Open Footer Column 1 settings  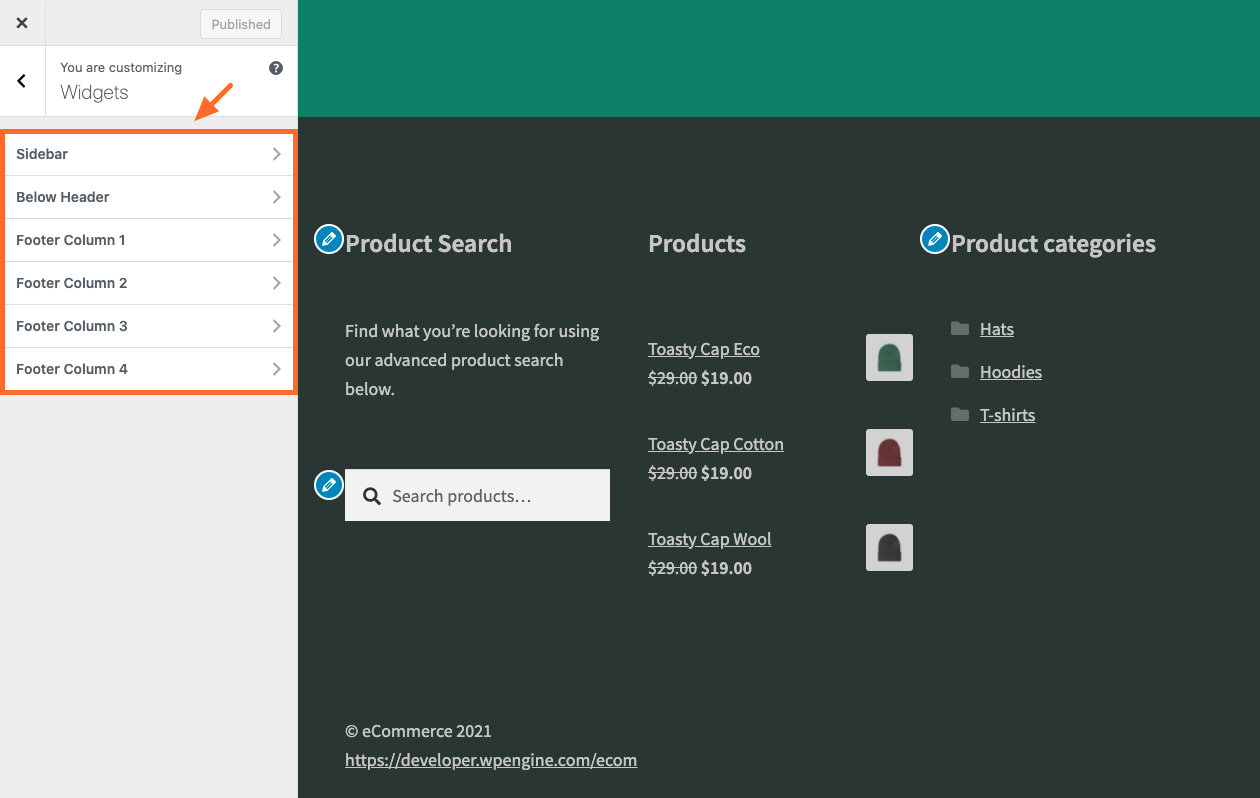[148, 240]
